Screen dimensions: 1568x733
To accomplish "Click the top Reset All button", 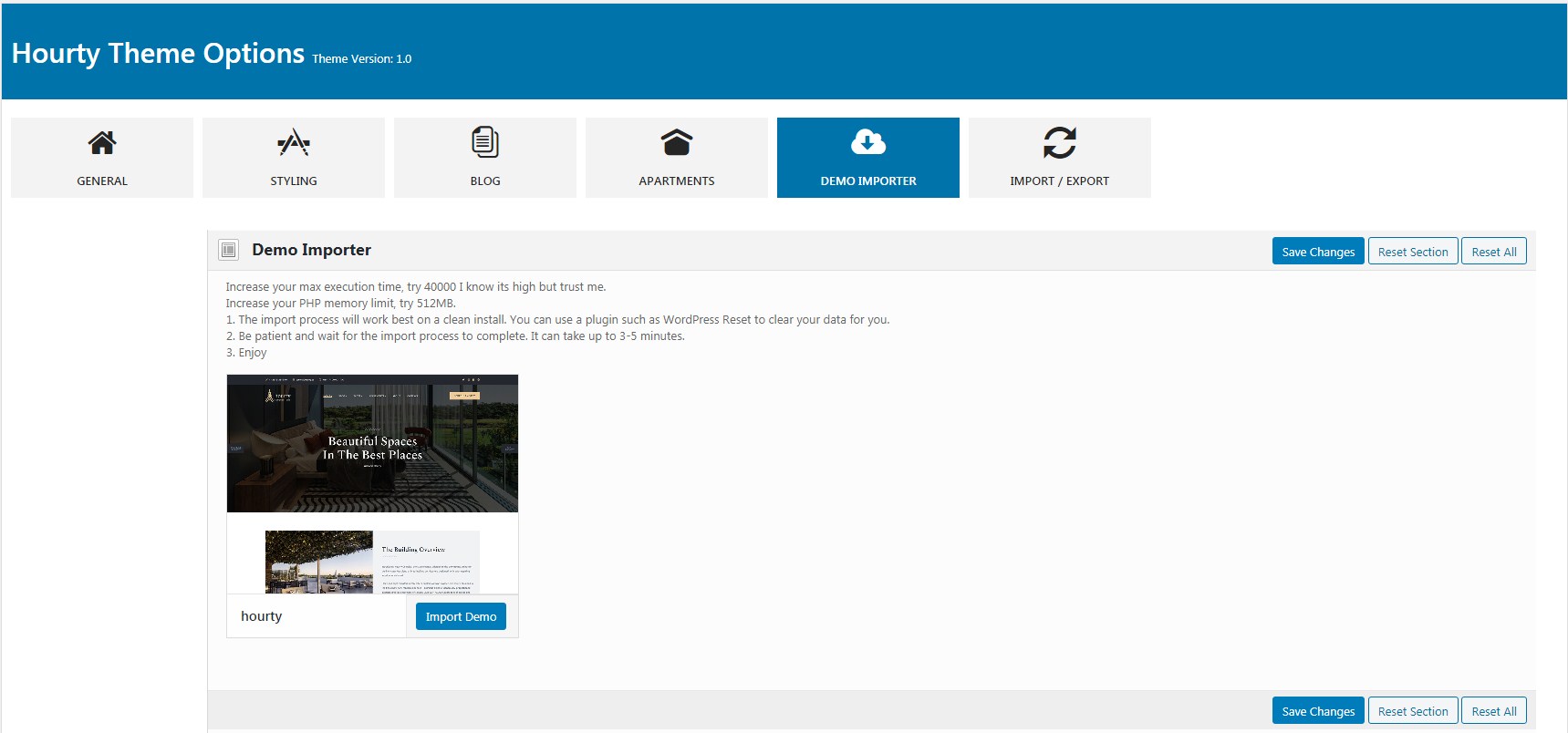I will (x=1494, y=252).
